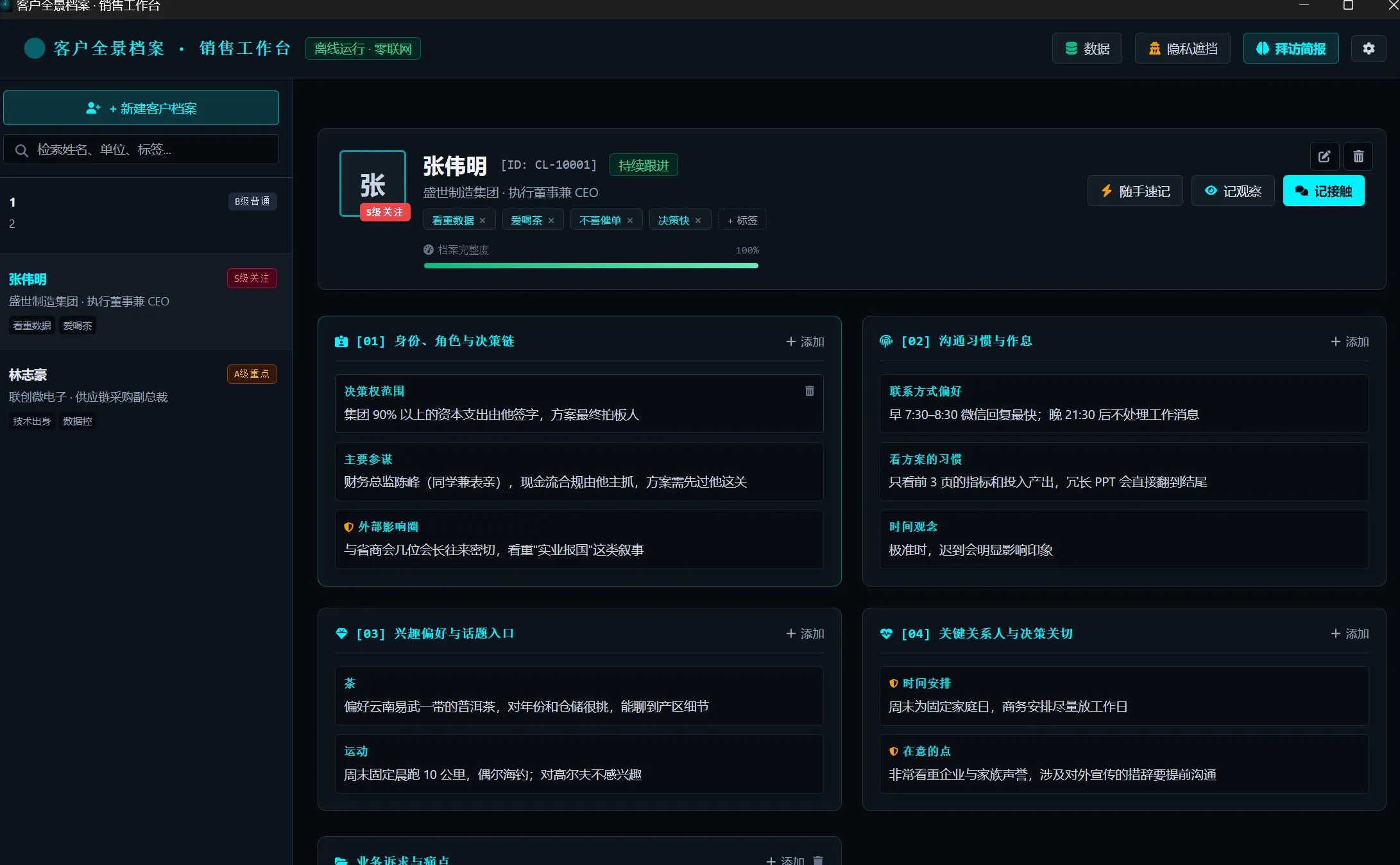1400x865 pixels.
Task: Click the shield icon beside 外部影响圈
Action: 348,527
